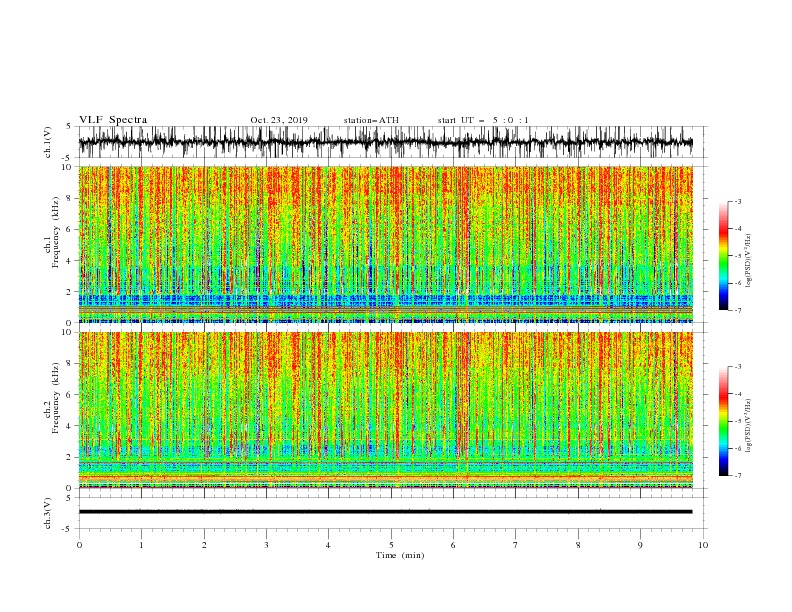Click the 'station=ATH' label
The height and width of the screenshot is (612, 792).
[x=371, y=120]
